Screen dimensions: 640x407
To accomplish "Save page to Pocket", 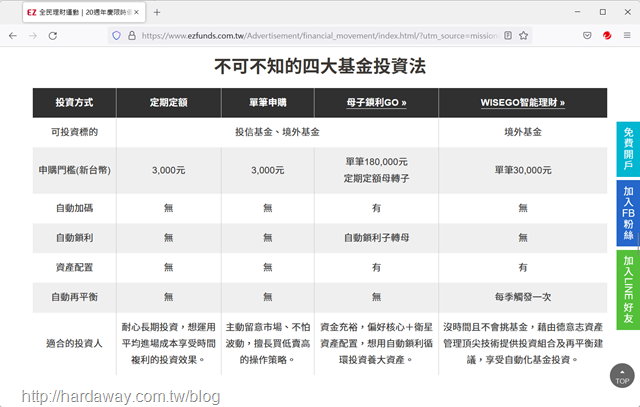I will (x=587, y=36).
